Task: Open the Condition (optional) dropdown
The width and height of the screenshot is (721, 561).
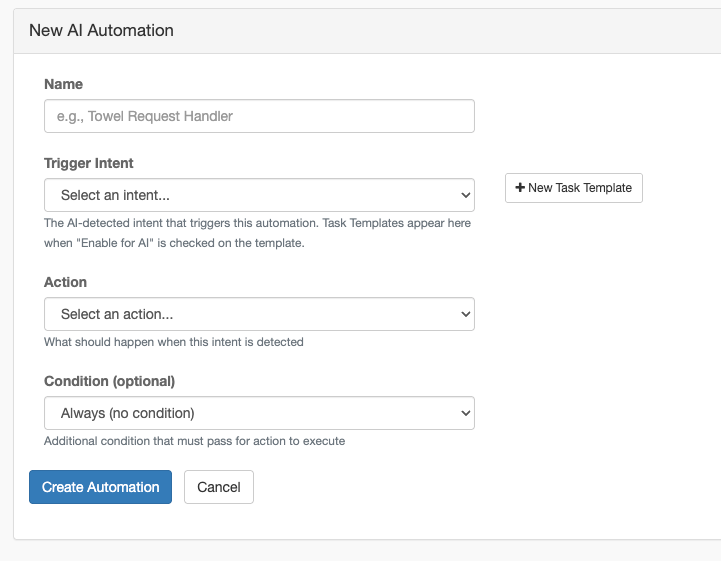Action: [x=259, y=413]
